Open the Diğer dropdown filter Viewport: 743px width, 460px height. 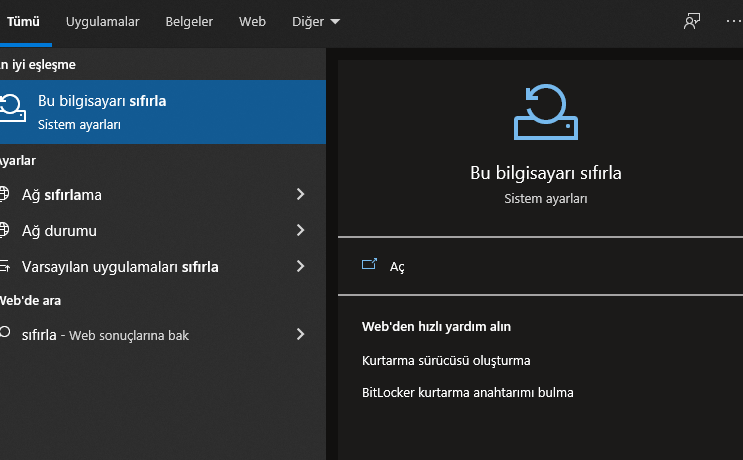click(x=316, y=22)
